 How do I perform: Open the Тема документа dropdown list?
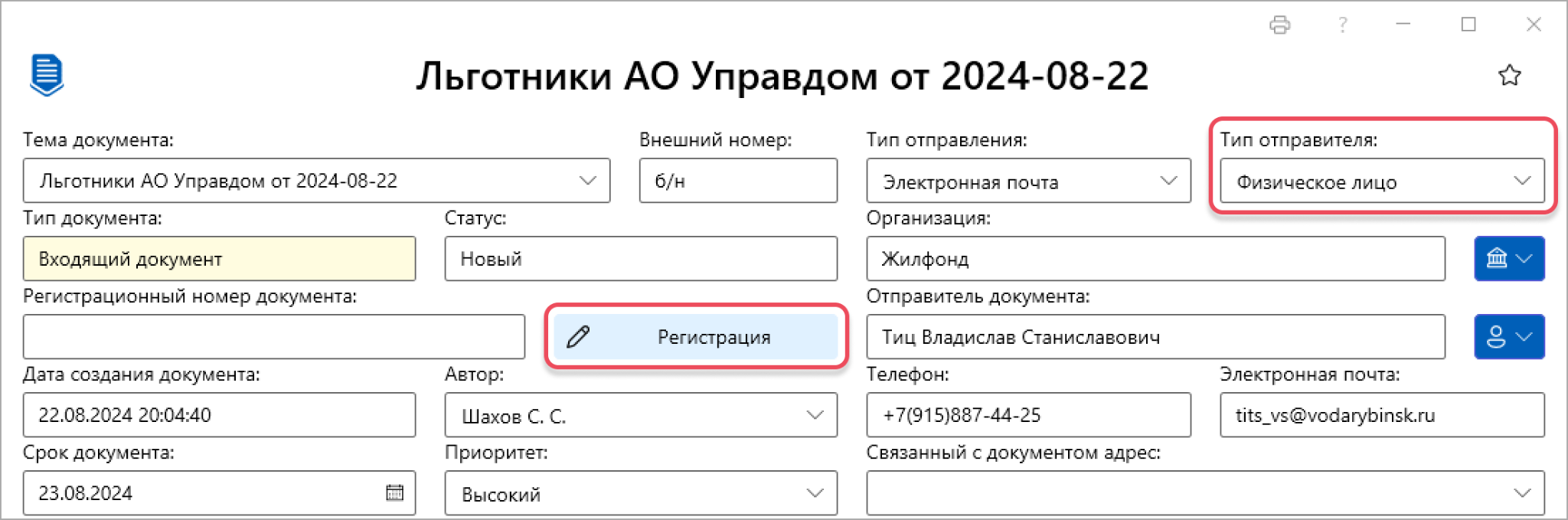pyautogui.click(x=316, y=181)
